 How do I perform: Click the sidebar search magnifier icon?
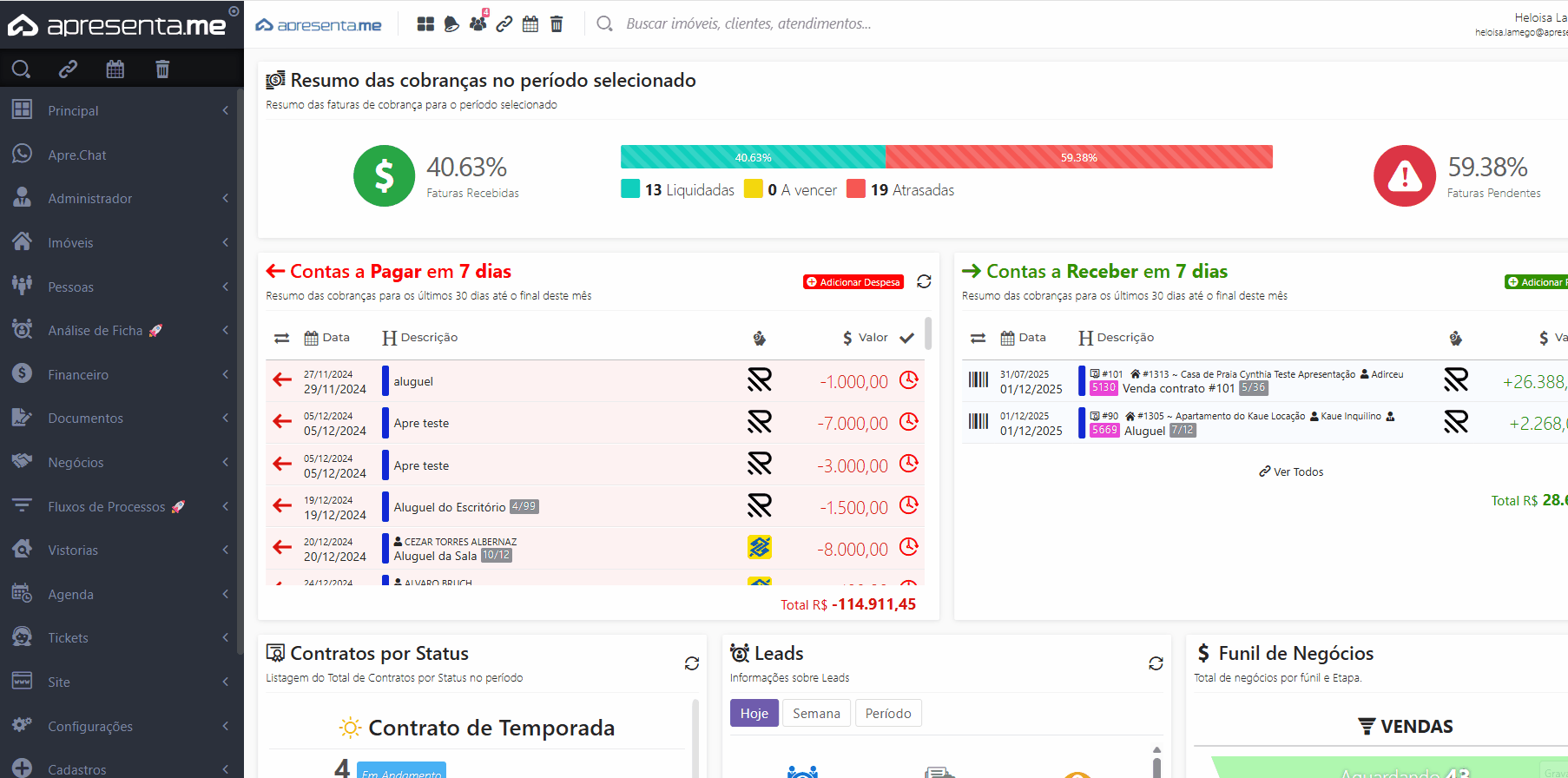tap(22, 69)
